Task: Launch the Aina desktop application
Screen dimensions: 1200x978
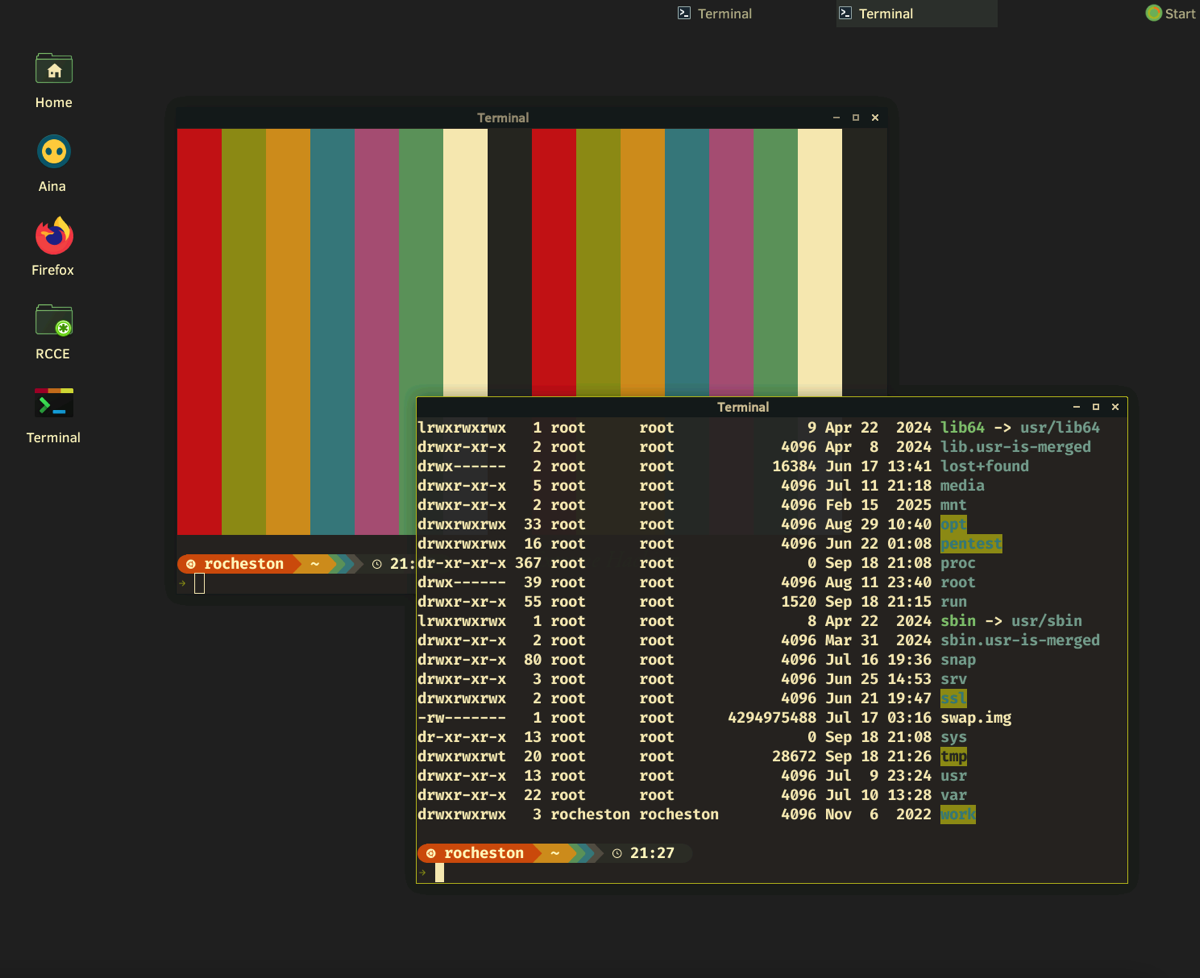Action: (x=54, y=153)
